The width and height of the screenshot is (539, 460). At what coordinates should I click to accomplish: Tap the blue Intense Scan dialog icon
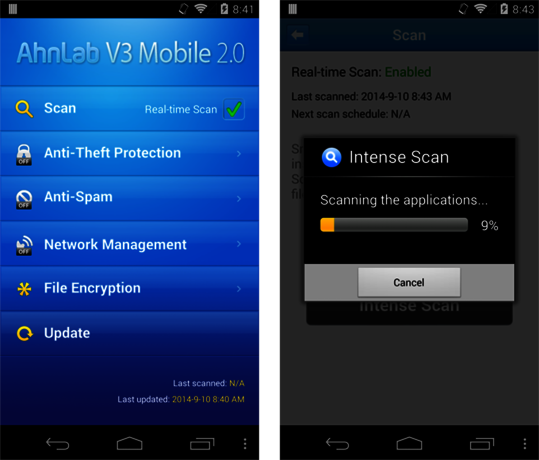pos(331,157)
